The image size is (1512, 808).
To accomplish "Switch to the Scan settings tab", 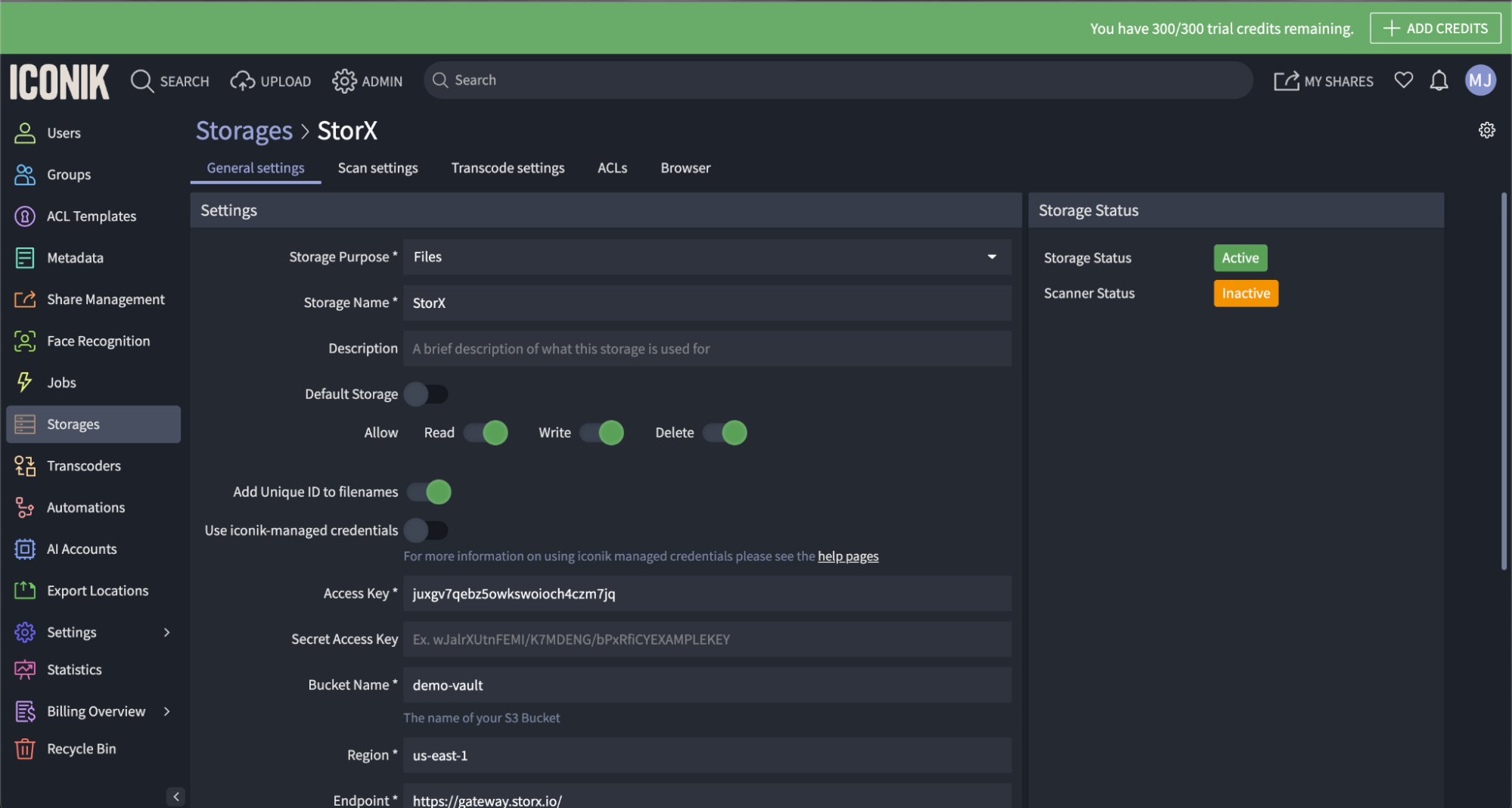I will (377, 168).
